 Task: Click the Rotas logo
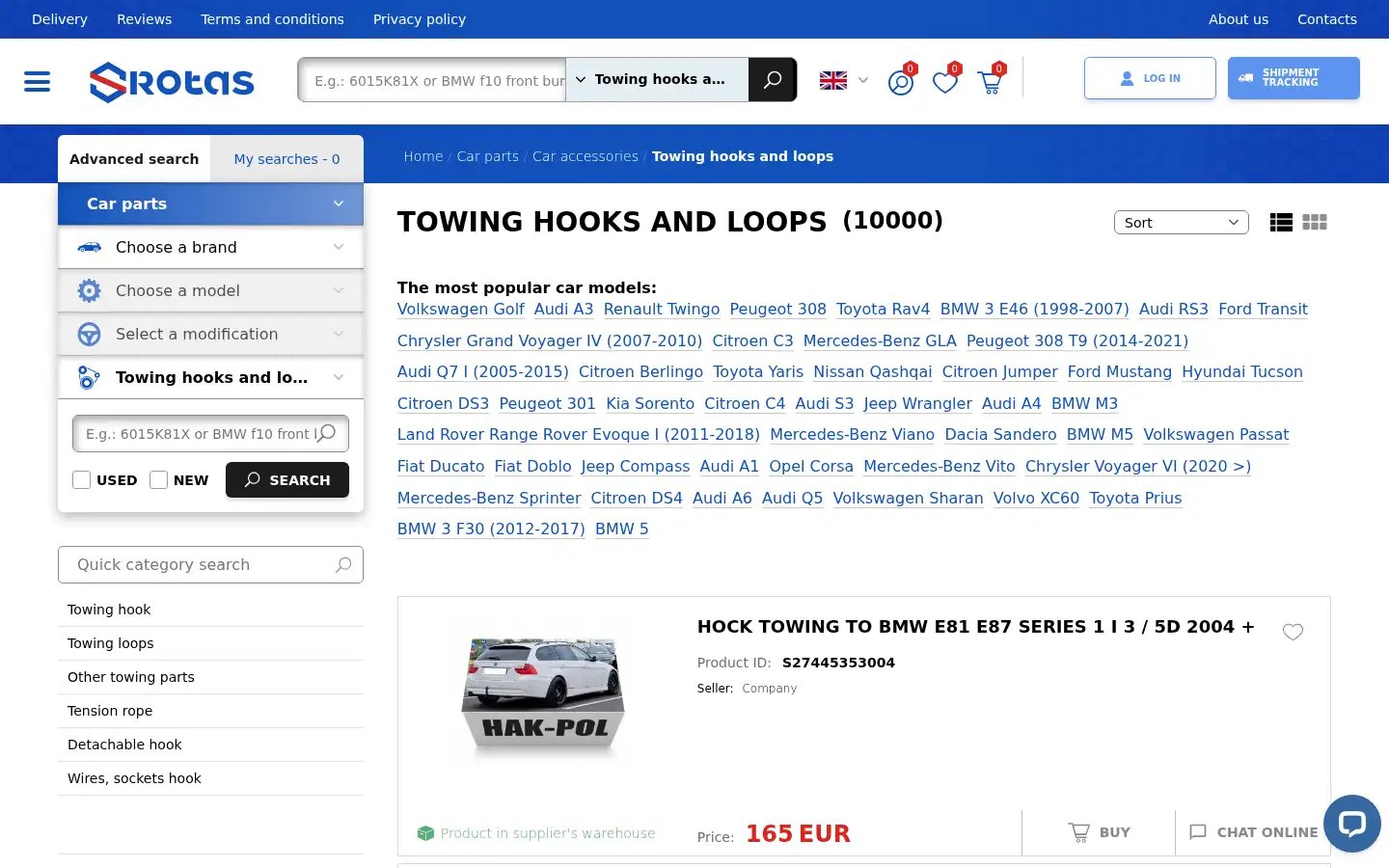(x=172, y=82)
